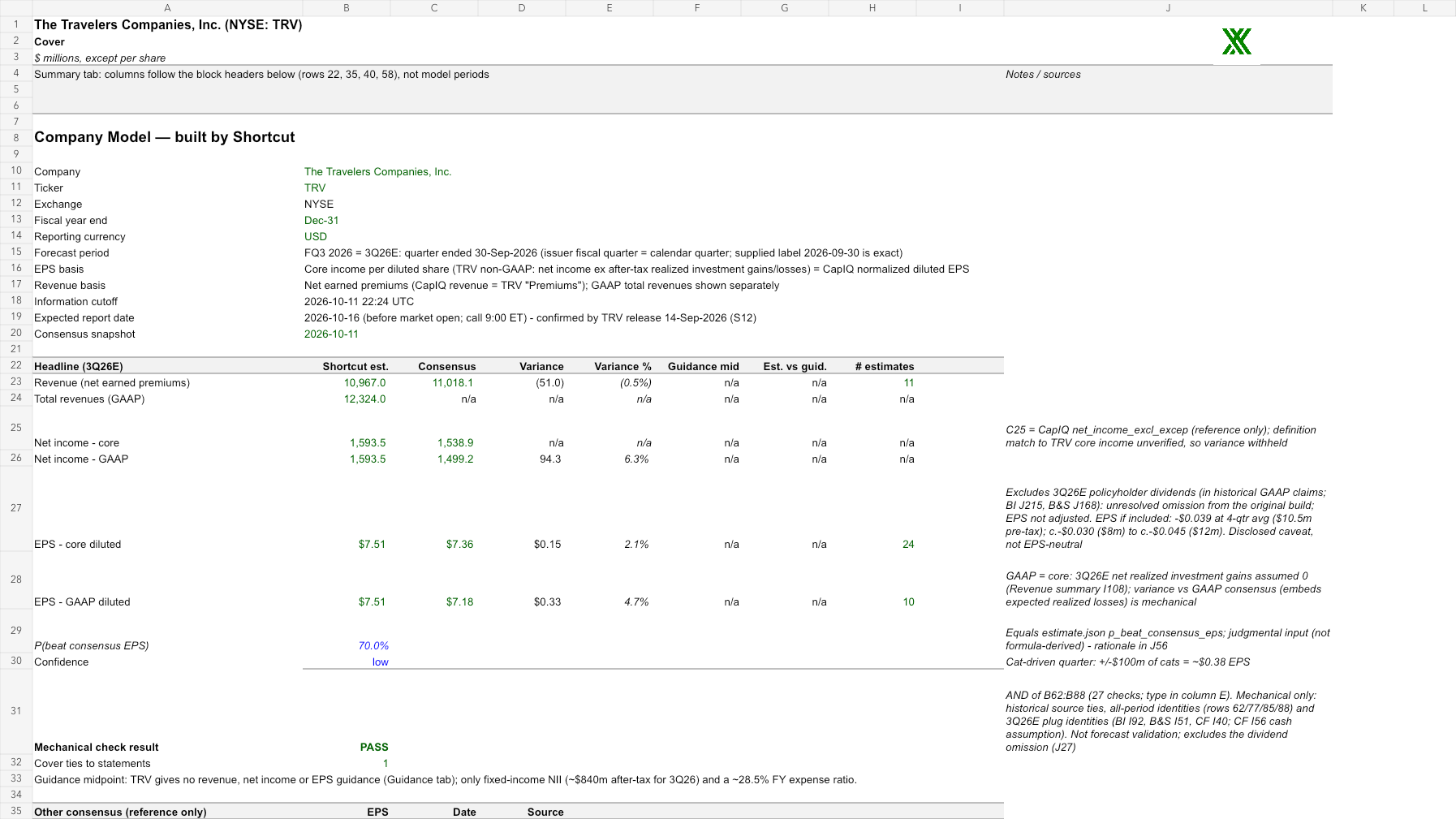Select the 'Guidance mid' column heading

pyautogui.click(x=703, y=366)
